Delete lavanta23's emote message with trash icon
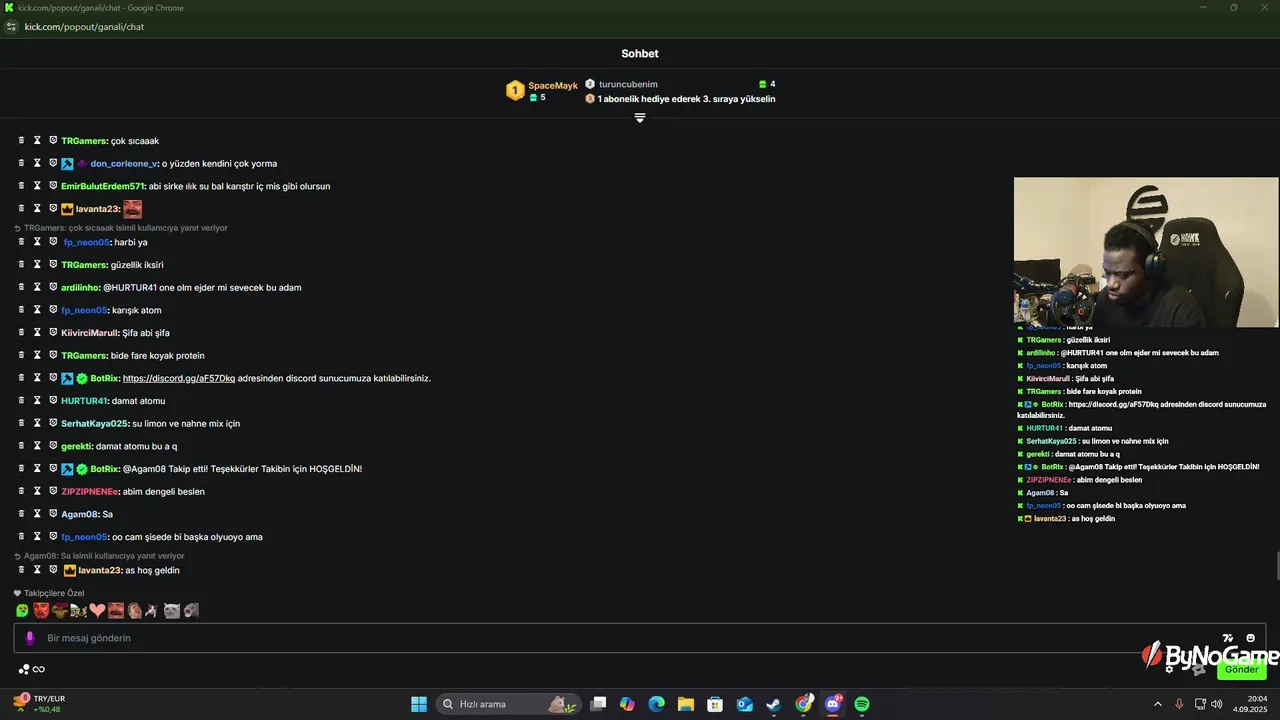The width and height of the screenshot is (1280, 720). (x=21, y=208)
